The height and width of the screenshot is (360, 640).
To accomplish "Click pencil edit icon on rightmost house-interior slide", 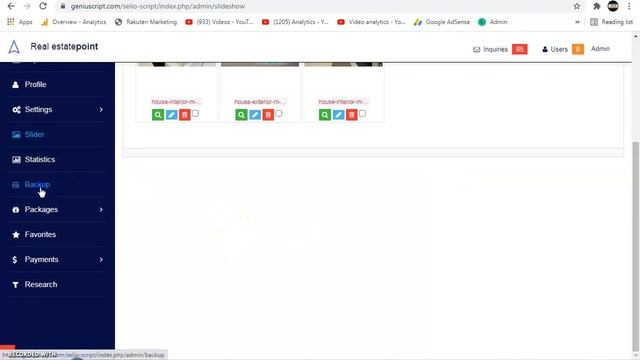I will (x=338, y=115).
